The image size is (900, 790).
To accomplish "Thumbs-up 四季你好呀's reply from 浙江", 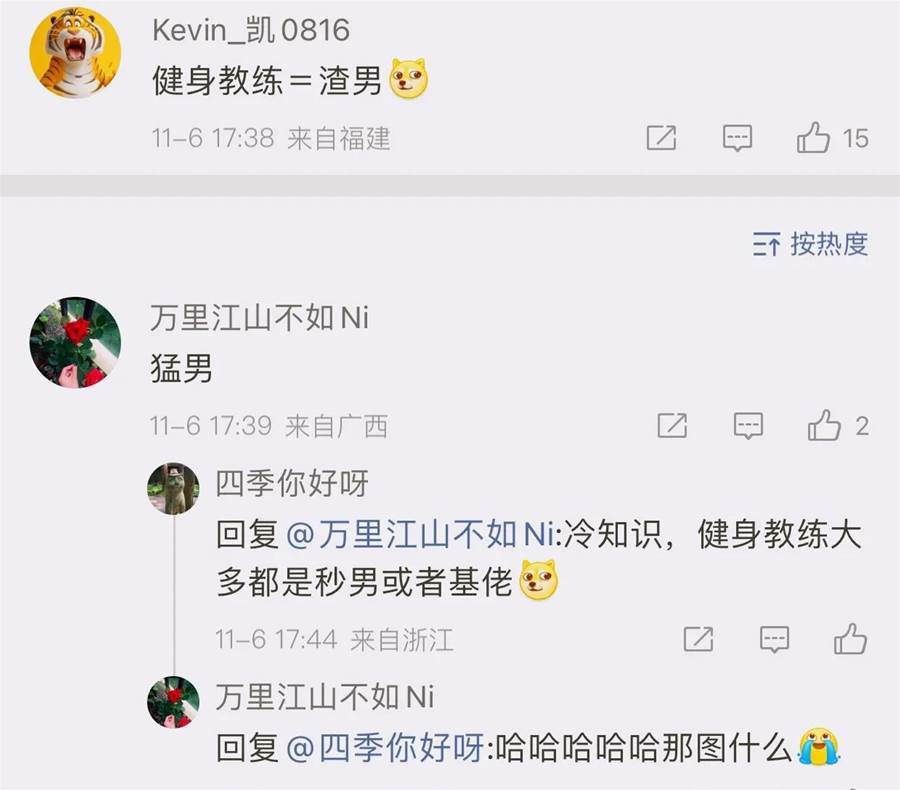I will [x=850, y=639].
